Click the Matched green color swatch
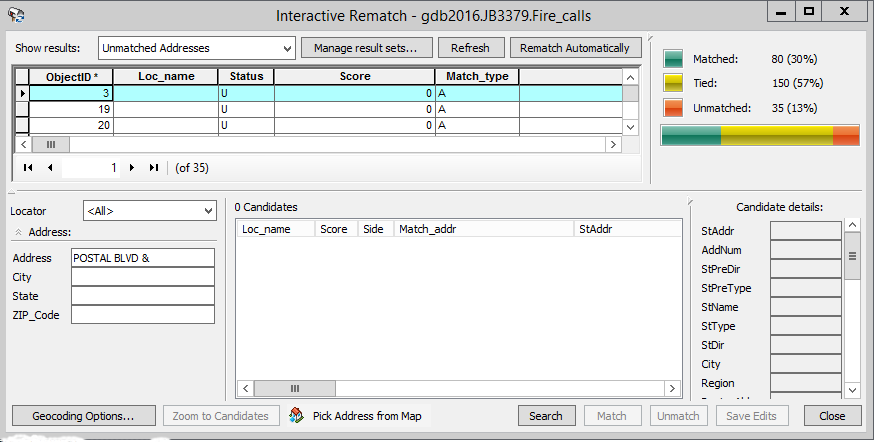 (673, 59)
